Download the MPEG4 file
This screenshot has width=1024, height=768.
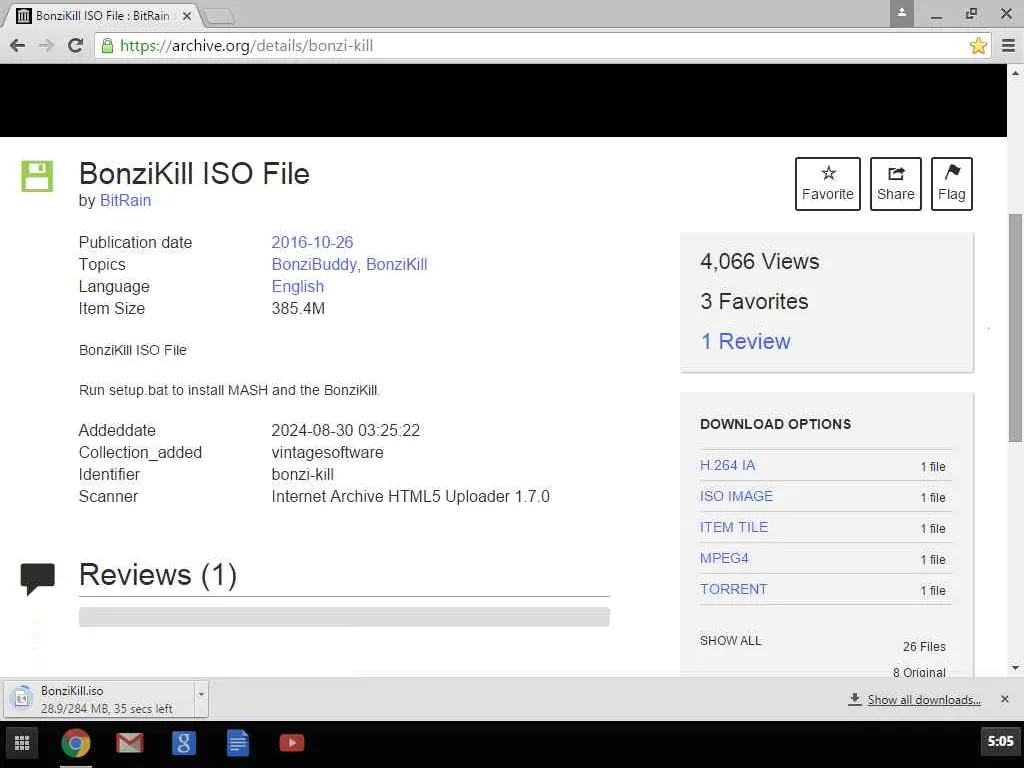click(724, 558)
